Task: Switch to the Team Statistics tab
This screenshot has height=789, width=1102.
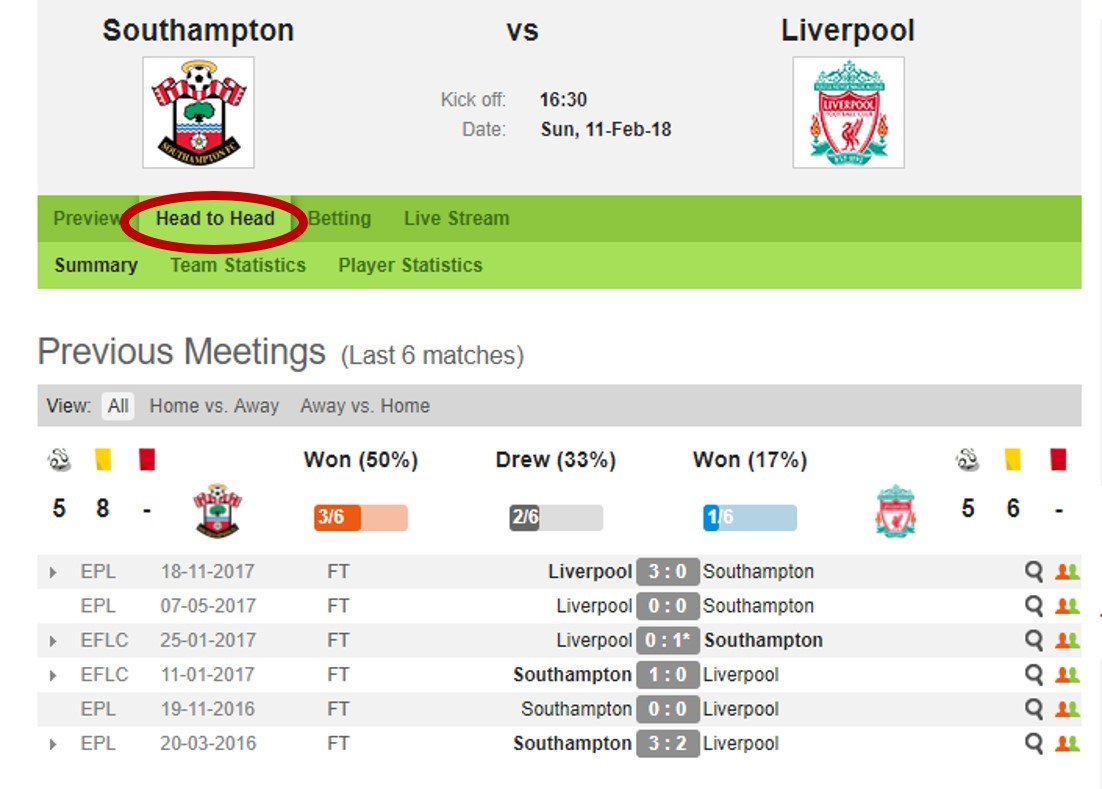Action: (x=238, y=266)
